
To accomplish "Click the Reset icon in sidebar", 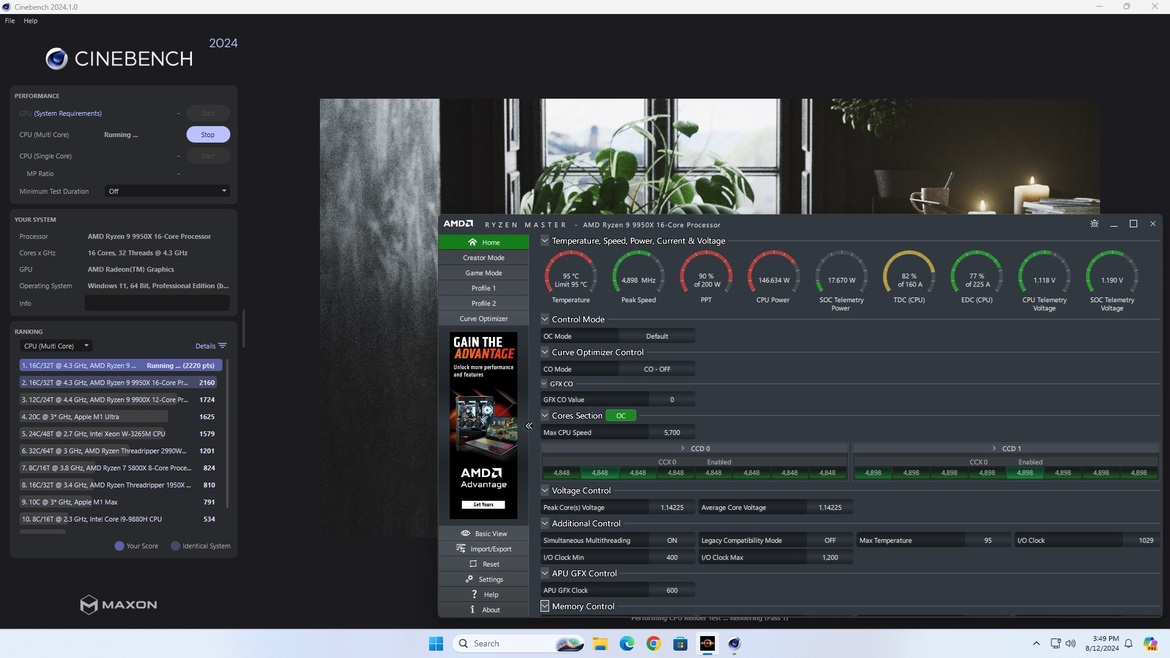I will [473, 564].
